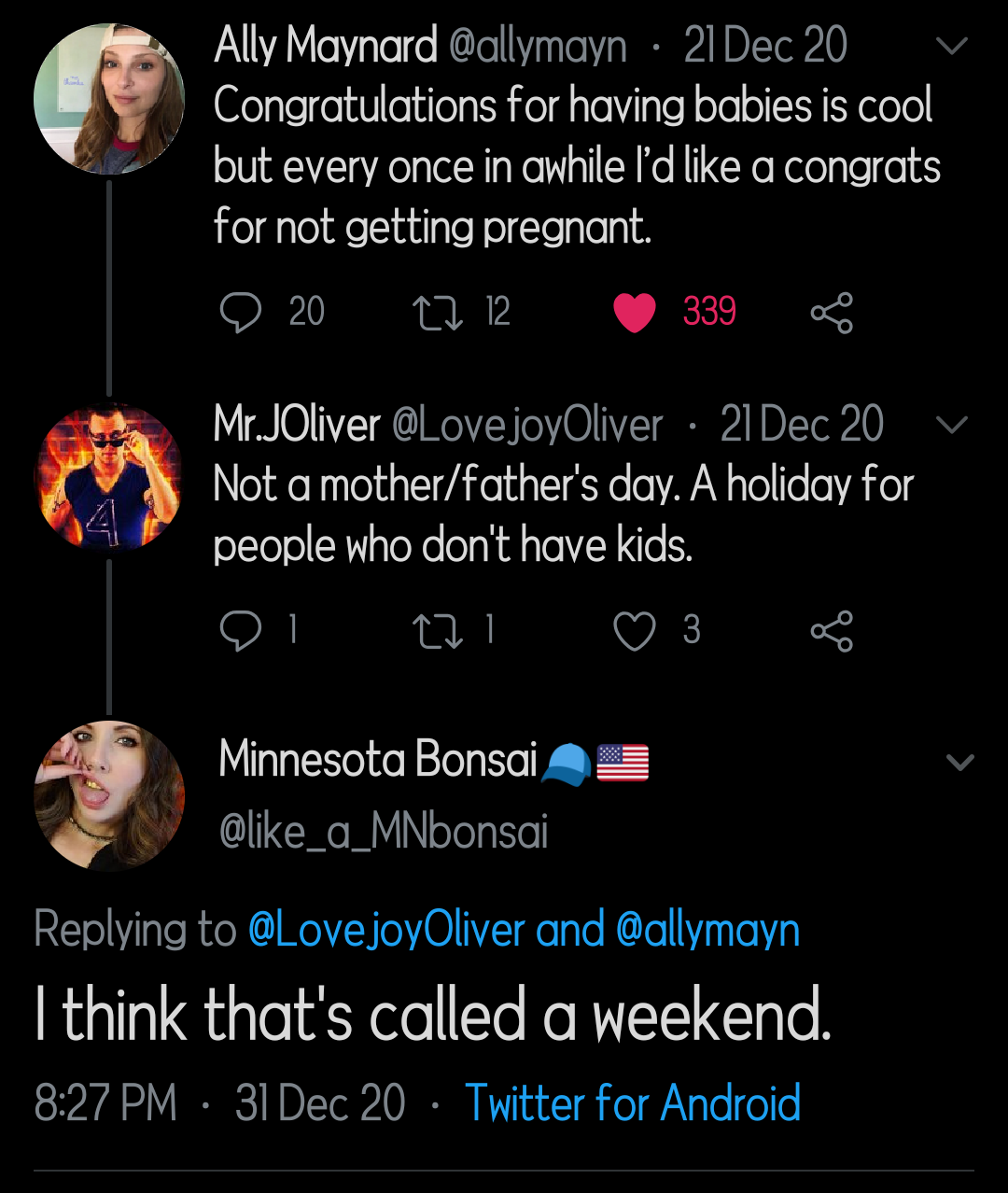Open the dropdown chevron on Ally Maynard's tweet
The width and height of the screenshot is (1008, 1193).
pos(953,45)
